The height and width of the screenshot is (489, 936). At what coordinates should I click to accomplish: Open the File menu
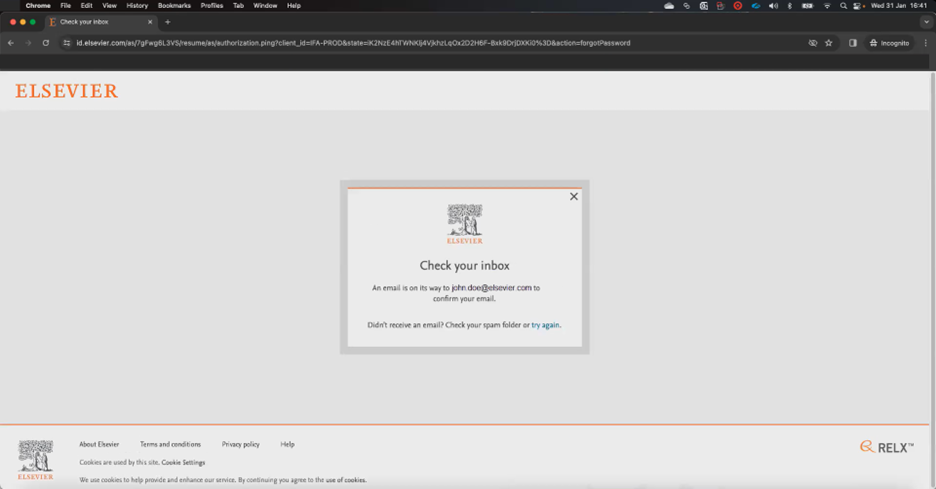[x=66, y=5]
